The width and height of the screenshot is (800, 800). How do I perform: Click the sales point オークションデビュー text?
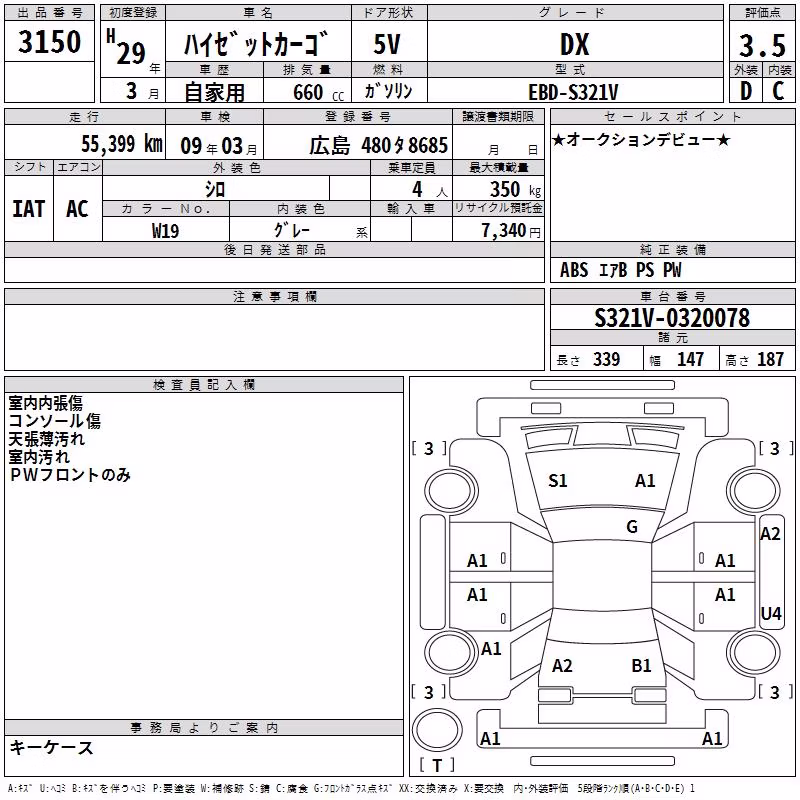[641, 140]
